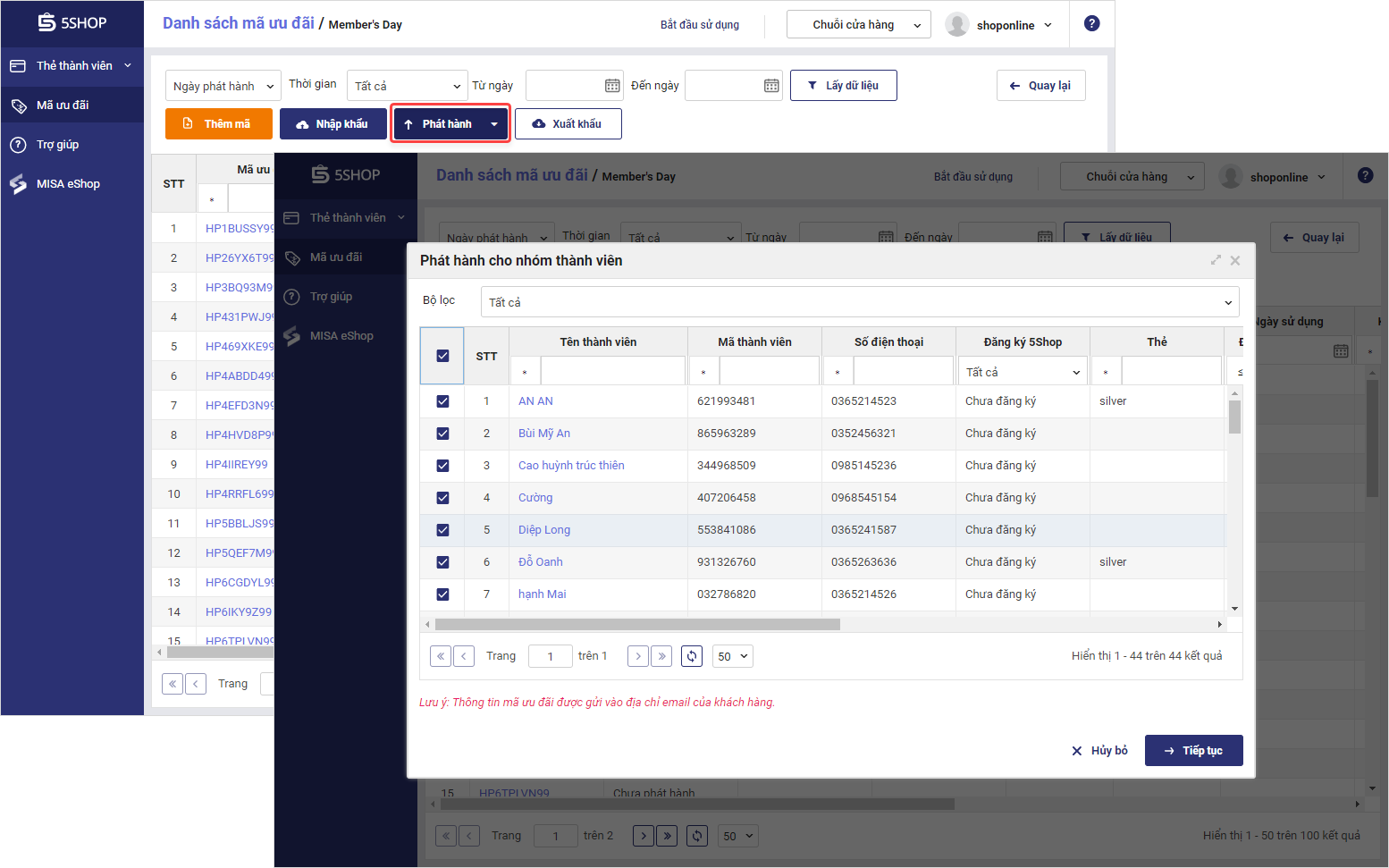1389x868 pixels.
Task: Open the Bộ lọc filter dropdown
Action: click(859, 302)
